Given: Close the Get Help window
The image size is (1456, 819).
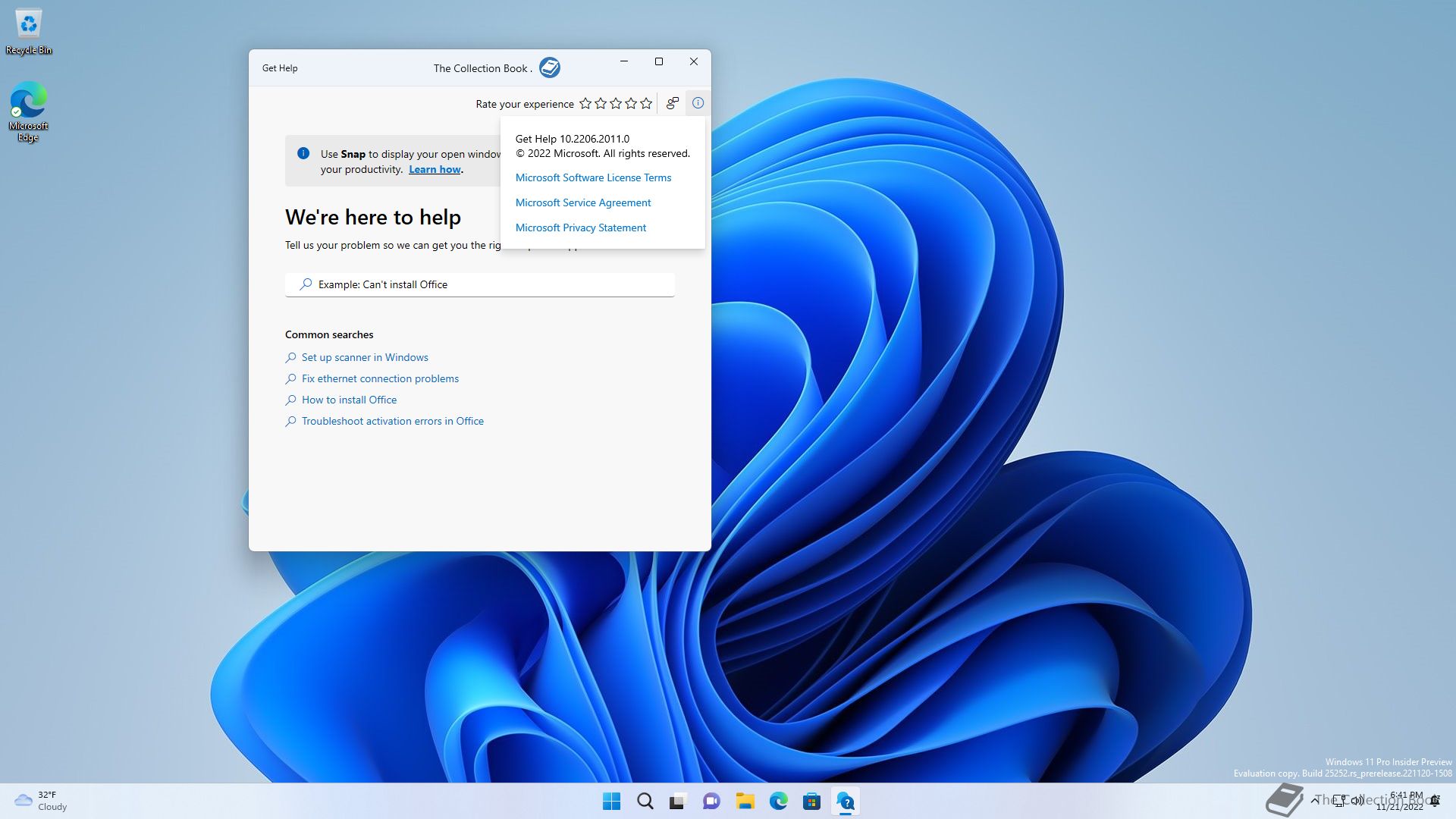Looking at the screenshot, I should coord(694,61).
